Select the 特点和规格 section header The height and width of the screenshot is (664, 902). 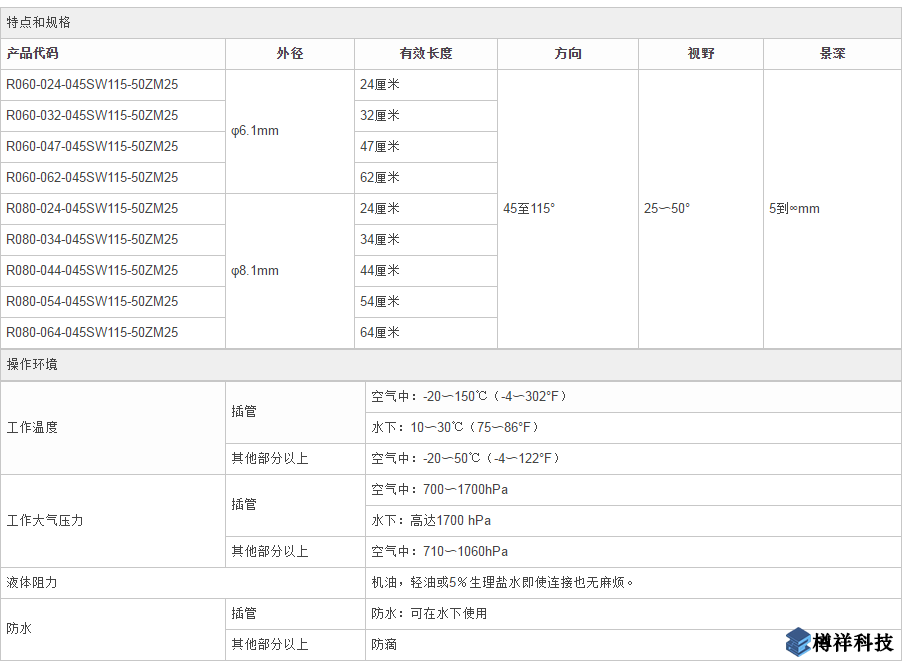(x=39, y=22)
